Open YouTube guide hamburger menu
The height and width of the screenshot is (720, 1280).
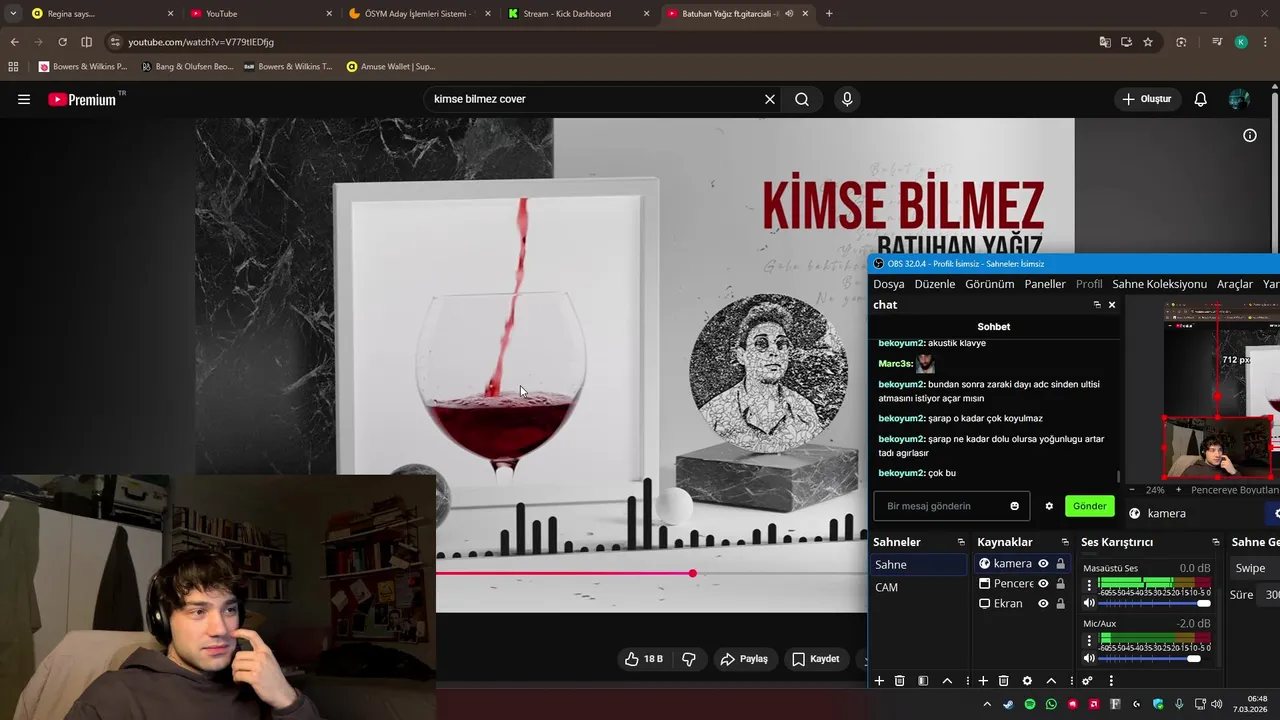tap(24, 99)
